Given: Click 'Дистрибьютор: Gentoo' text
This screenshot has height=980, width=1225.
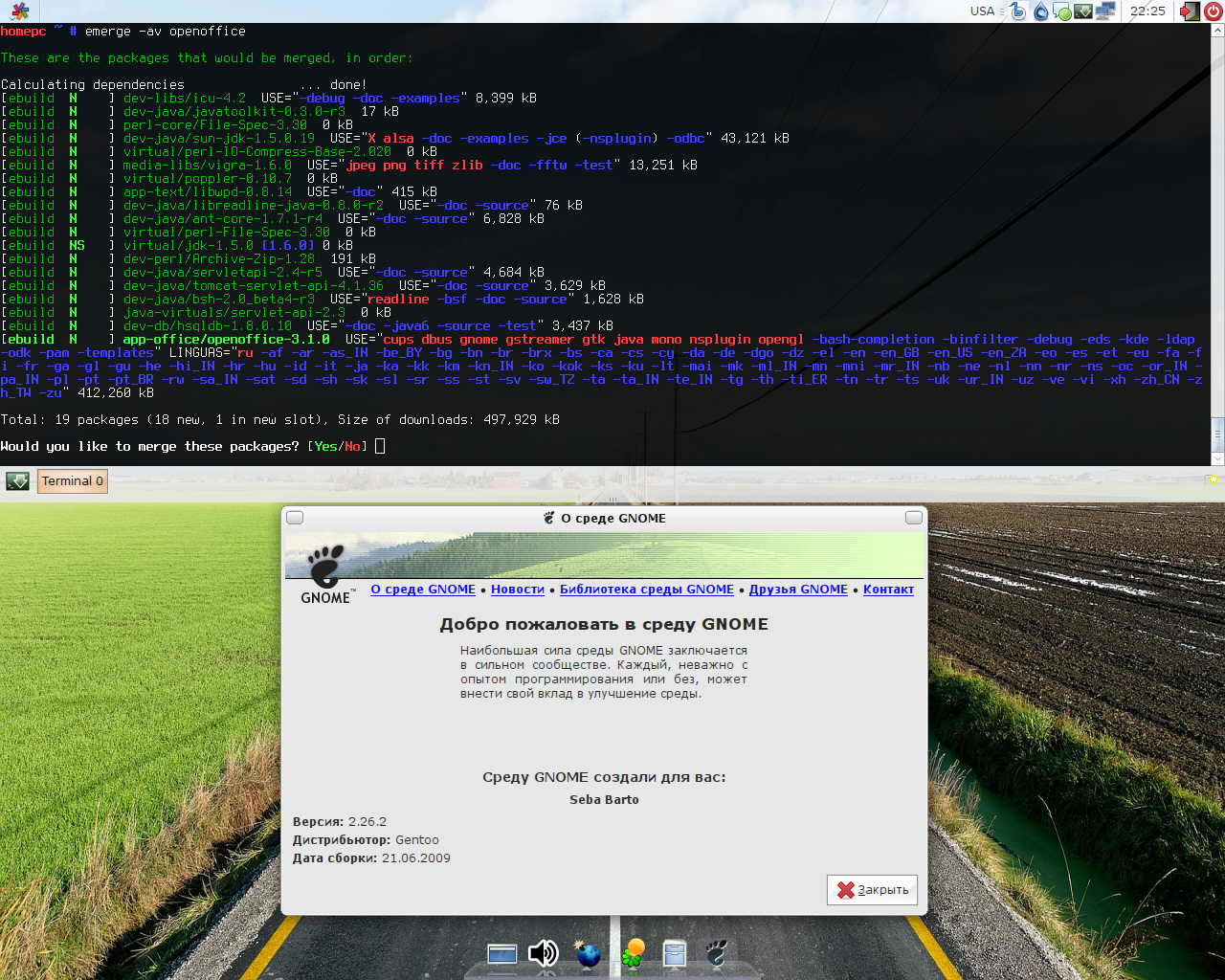Looking at the screenshot, I should tap(366, 840).
